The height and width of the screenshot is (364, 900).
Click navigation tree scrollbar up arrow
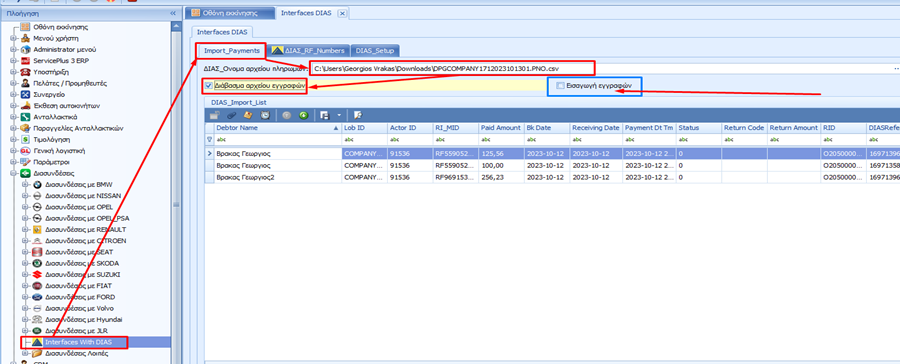(x=176, y=25)
